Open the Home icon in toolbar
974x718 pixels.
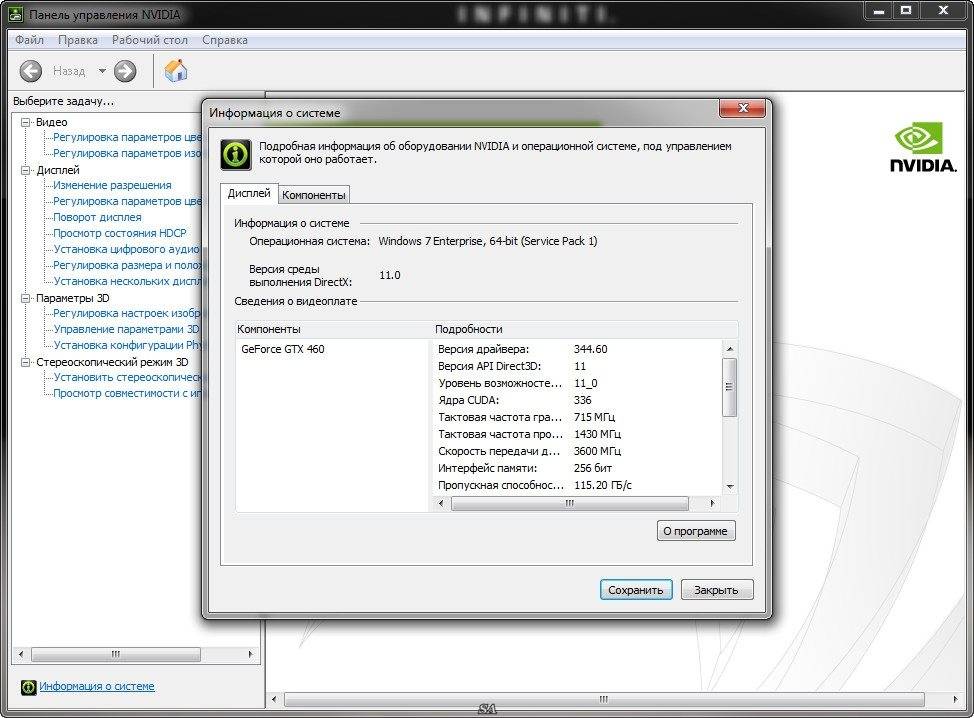(x=176, y=70)
